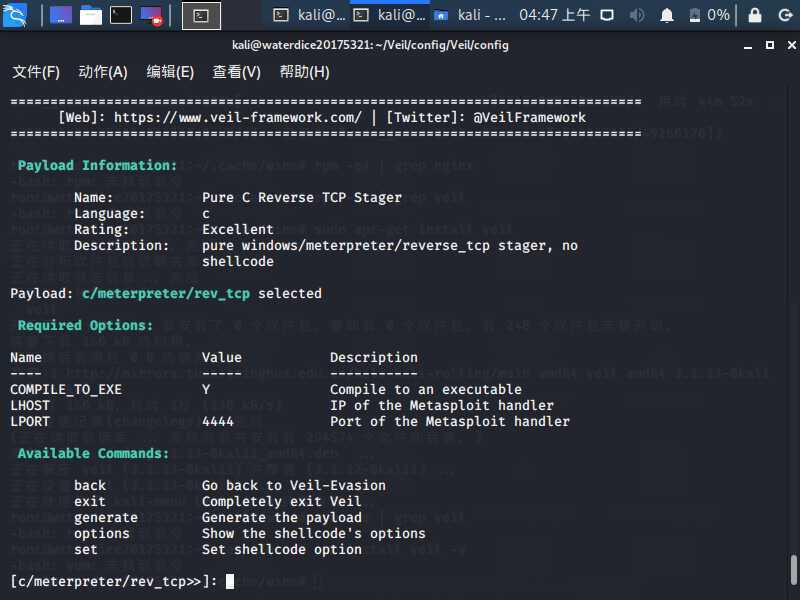The image size is (800, 600).
Task: Click the LPORT option name
Action: 30,422
